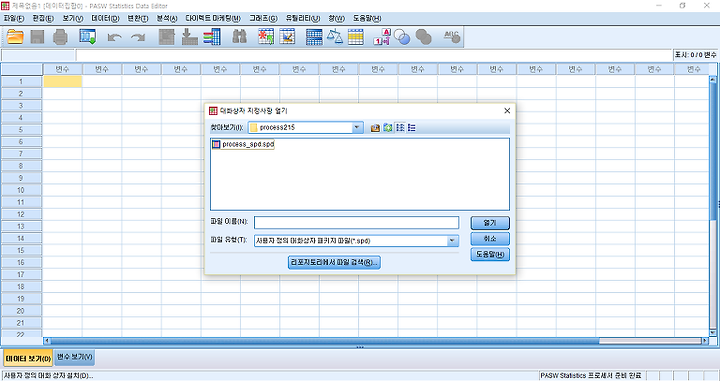The width and height of the screenshot is (720, 381).
Task: Open the 도움말(H) menu in menu bar
Action: click(367, 18)
